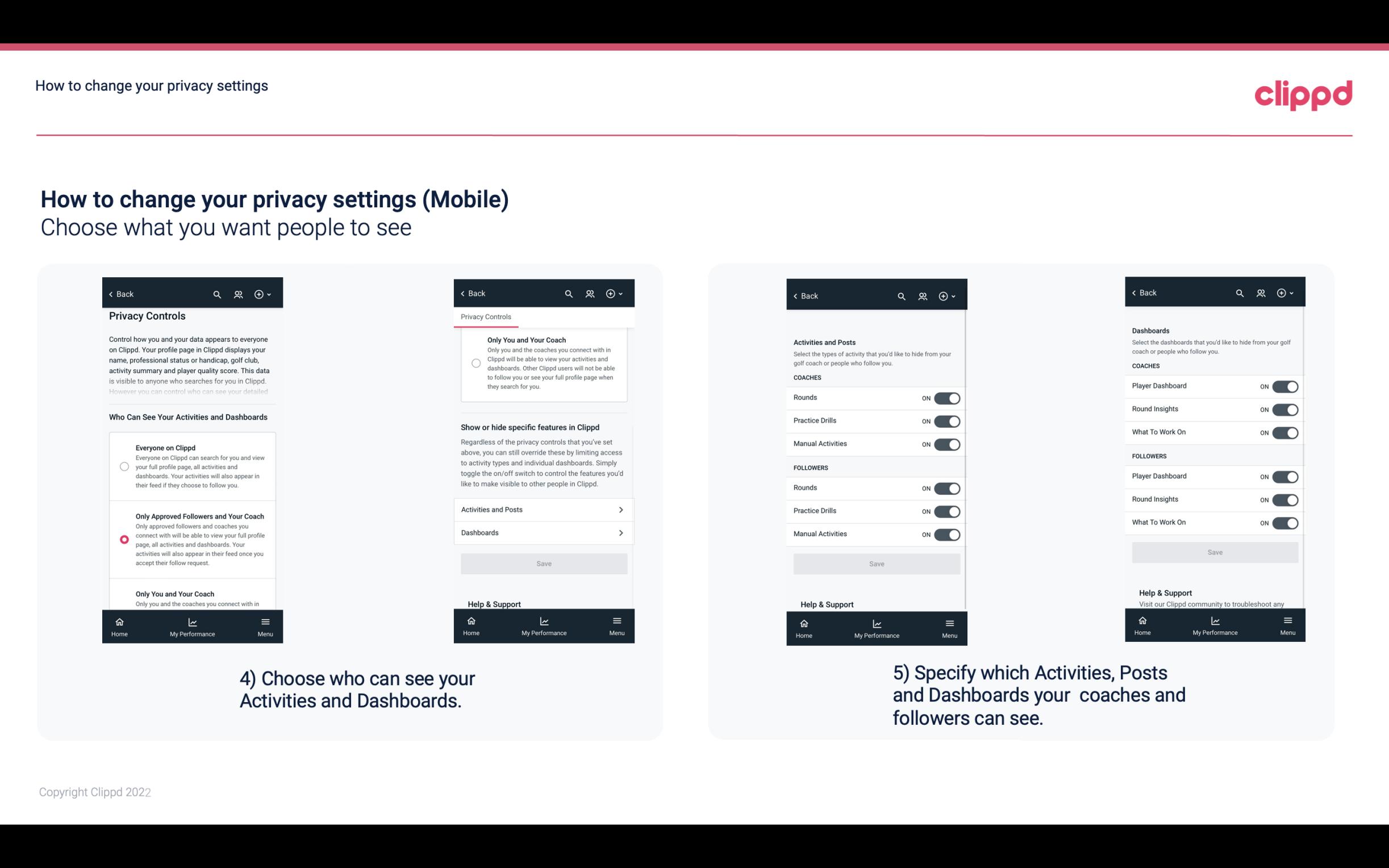Image resolution: width=1389 pixels, height=868 pixels.
Task: Click Save button on Dashboards screen
Action: tap(1215, 552)
